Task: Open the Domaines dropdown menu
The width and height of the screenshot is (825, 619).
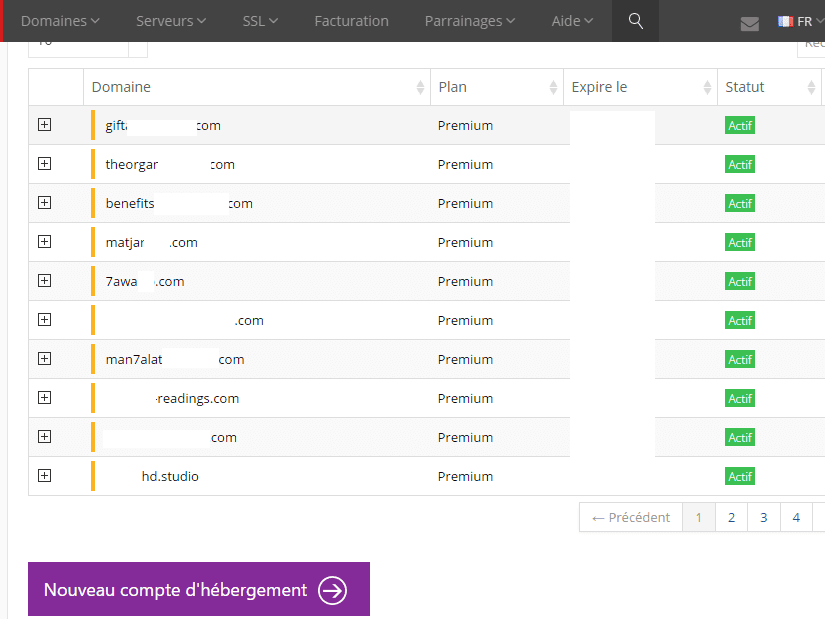Action: [59, 20]
